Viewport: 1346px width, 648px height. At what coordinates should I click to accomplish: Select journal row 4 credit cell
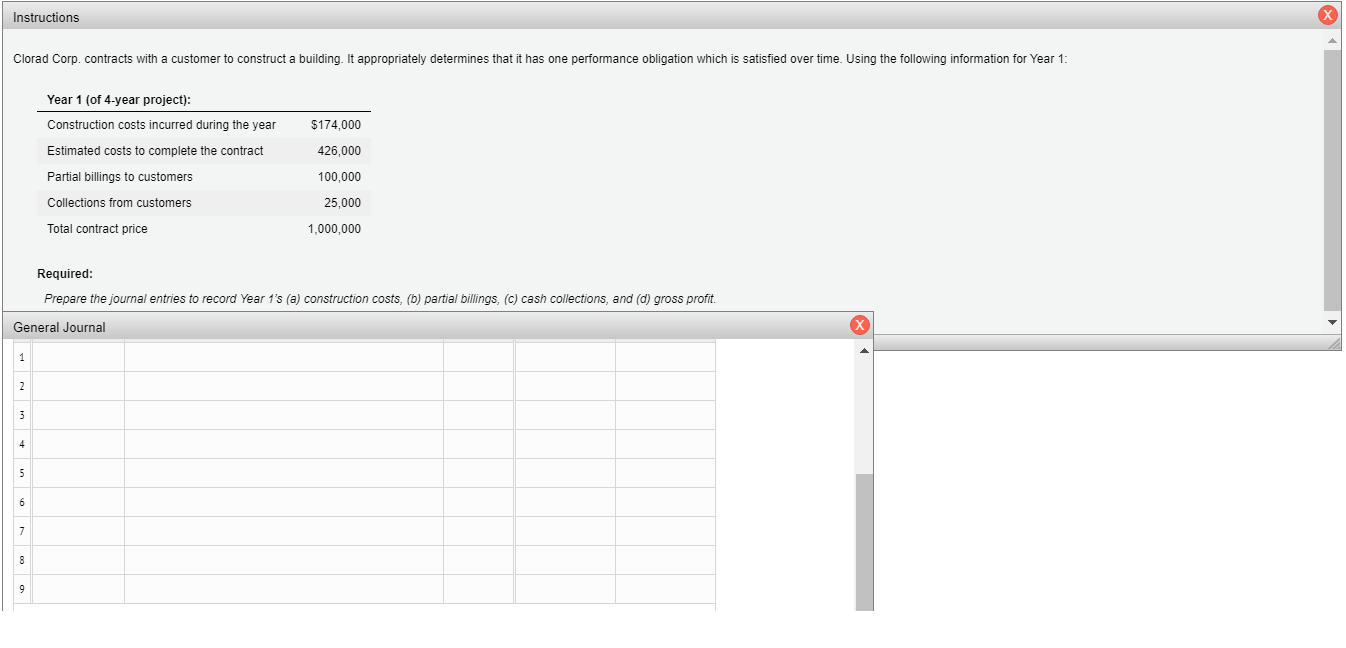point(666,444)
